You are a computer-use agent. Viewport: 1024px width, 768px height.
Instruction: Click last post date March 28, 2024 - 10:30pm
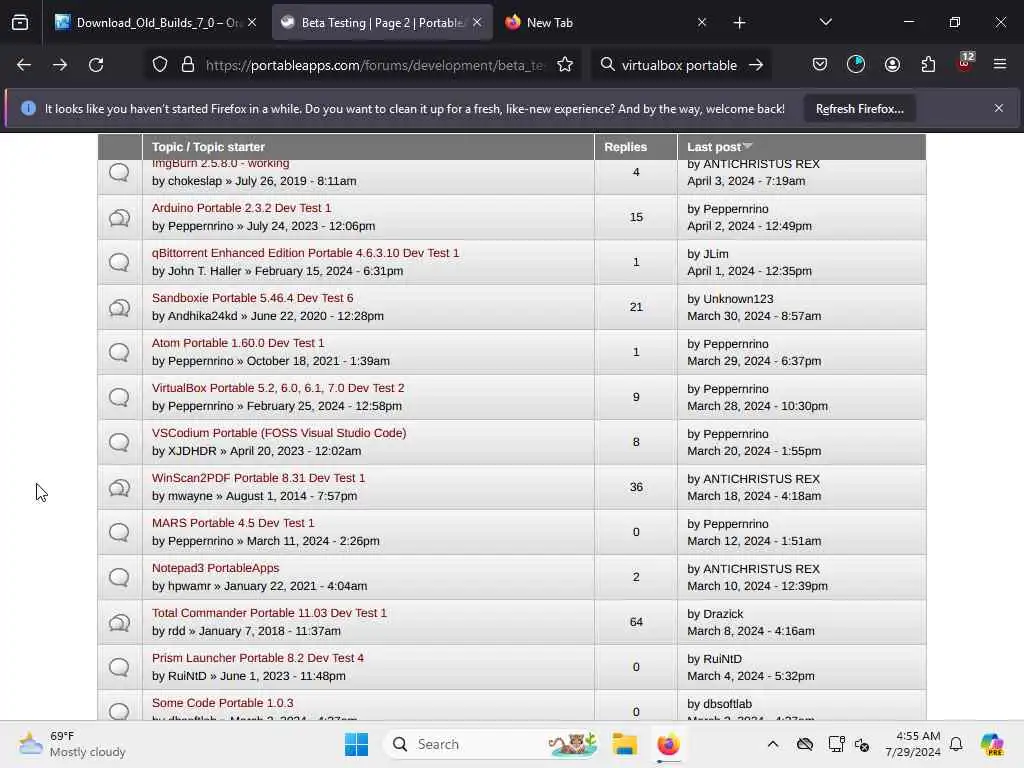758,406
